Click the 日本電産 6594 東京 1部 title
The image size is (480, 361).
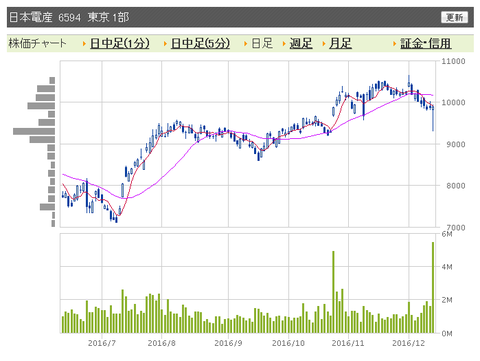[x=69, y=17]
